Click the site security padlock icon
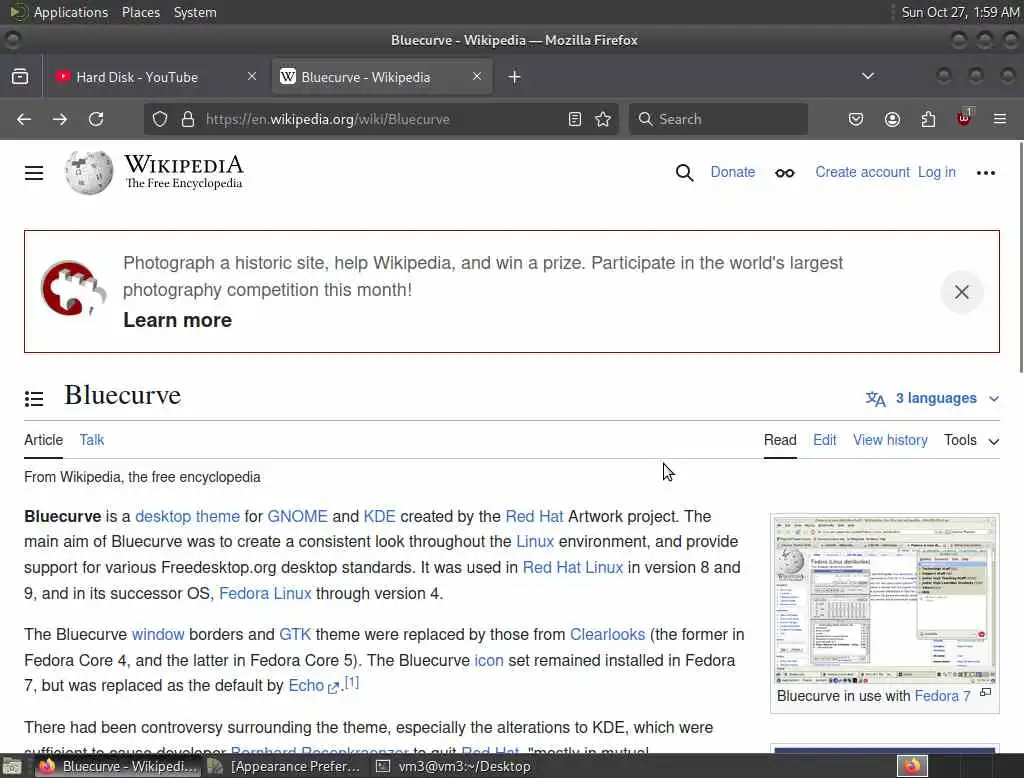 coord(188,119)
